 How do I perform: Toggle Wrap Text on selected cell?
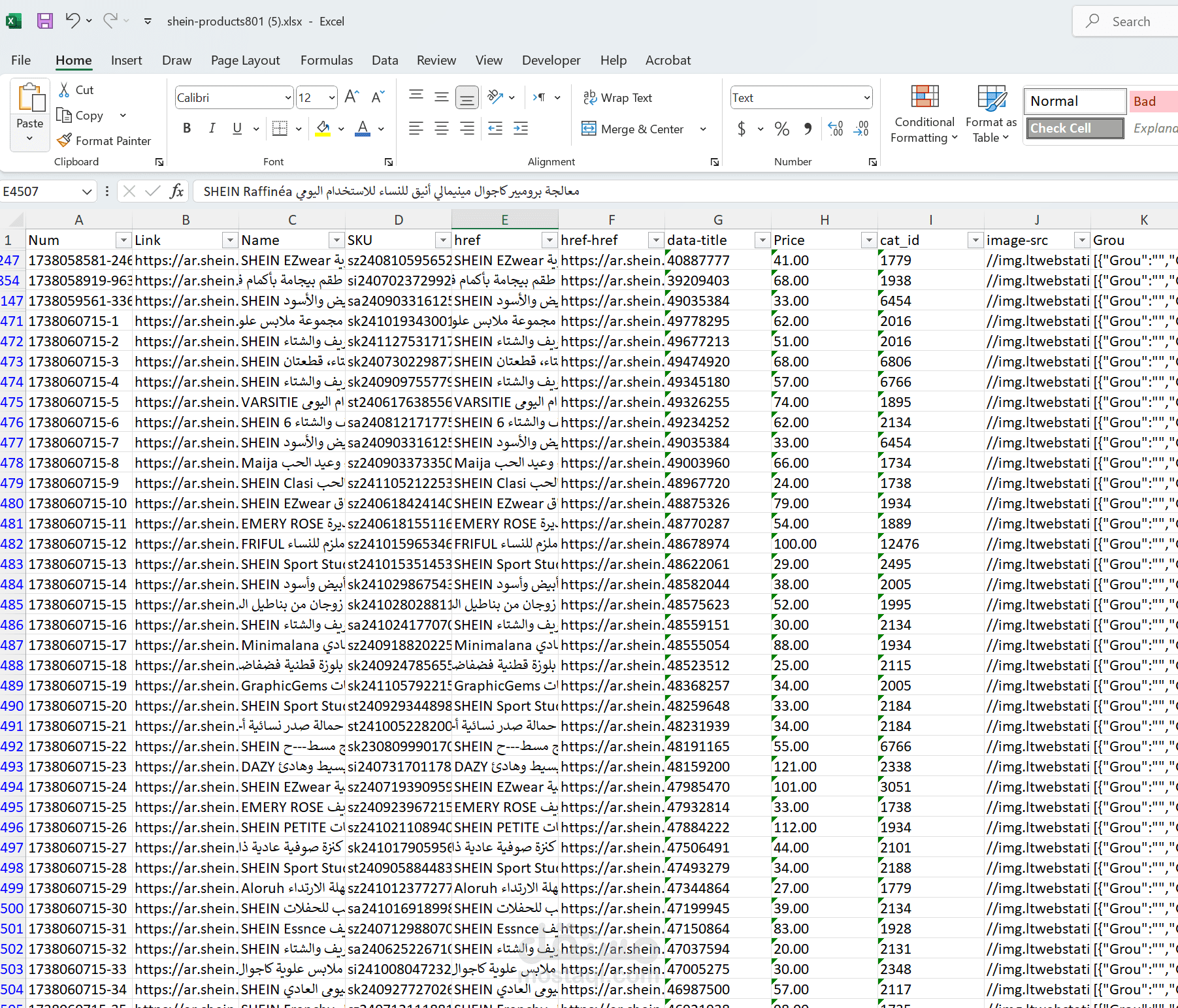coord(617,97)
